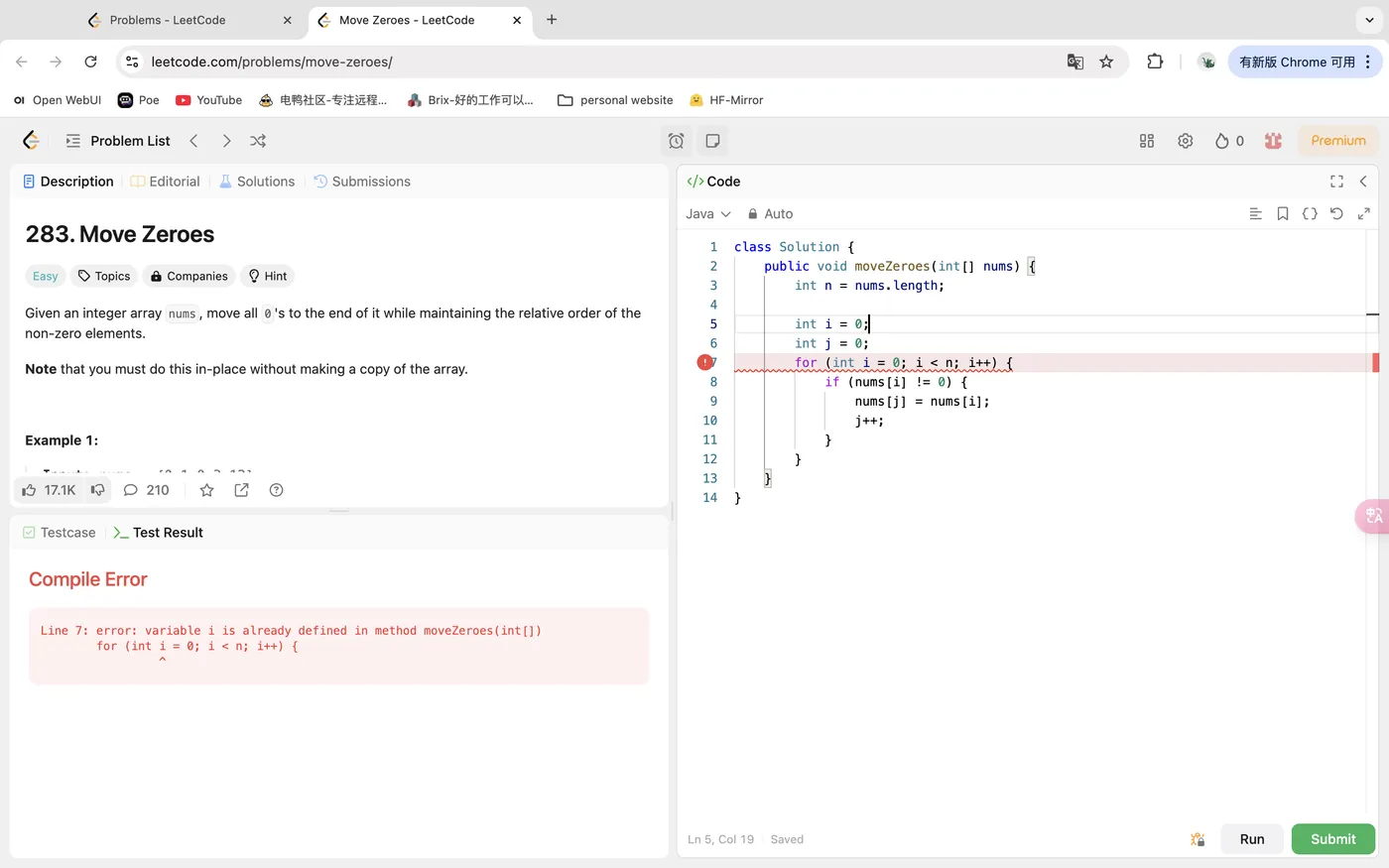Viewport: 1389px width, 868px height.
Task: Open the AI debug assistant icon
Action: [x=1198, y=839]
